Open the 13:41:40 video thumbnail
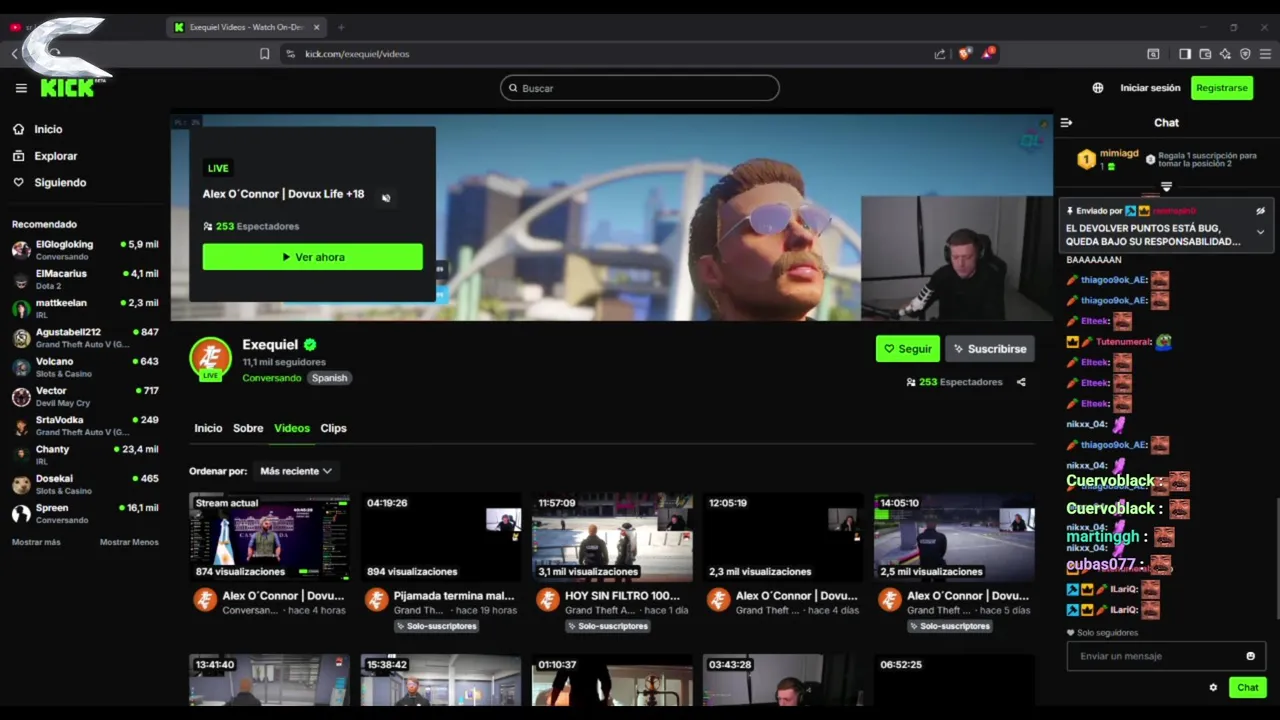The height and width of the screenshot is (720, 1280). pyautogui.click(x=270, y=680)
